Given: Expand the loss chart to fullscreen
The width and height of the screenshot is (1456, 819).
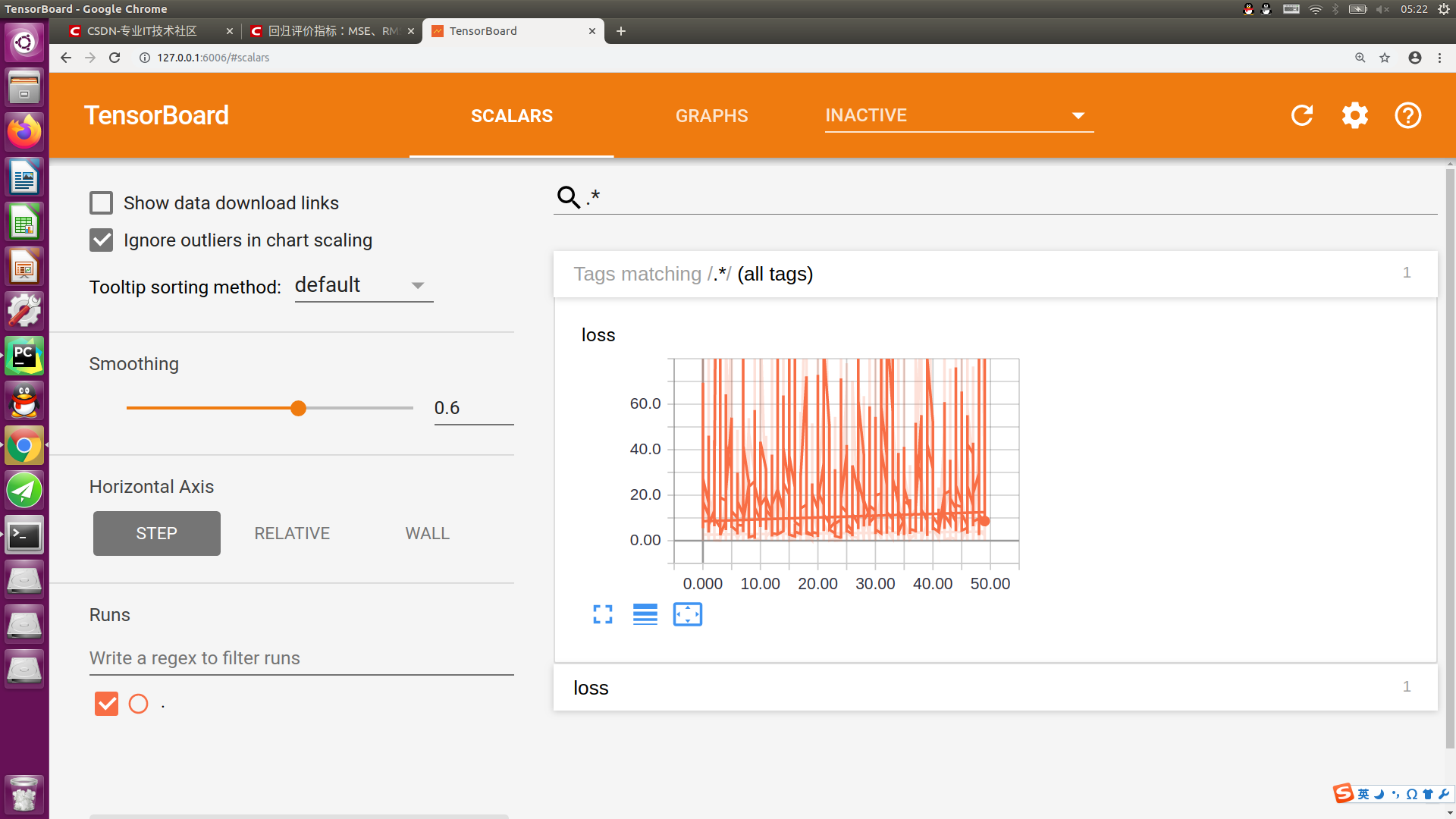Looking at the screenshot, I should pos(602,614).
